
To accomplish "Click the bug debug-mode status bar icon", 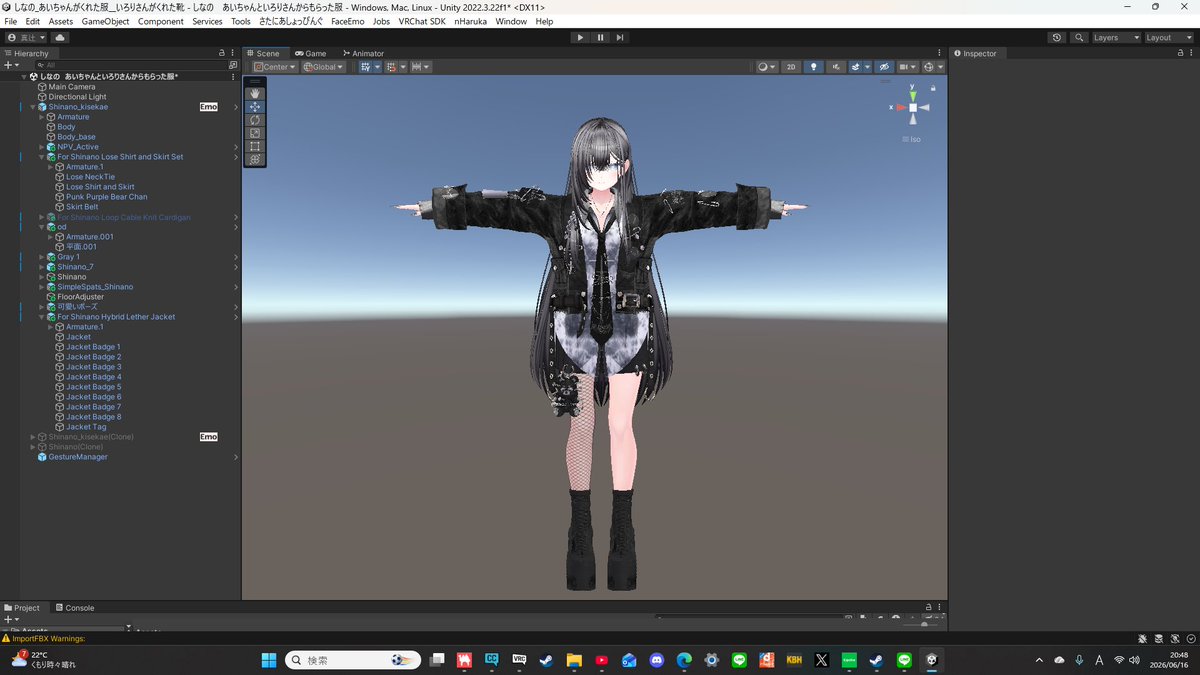I will click(1143, 638).
